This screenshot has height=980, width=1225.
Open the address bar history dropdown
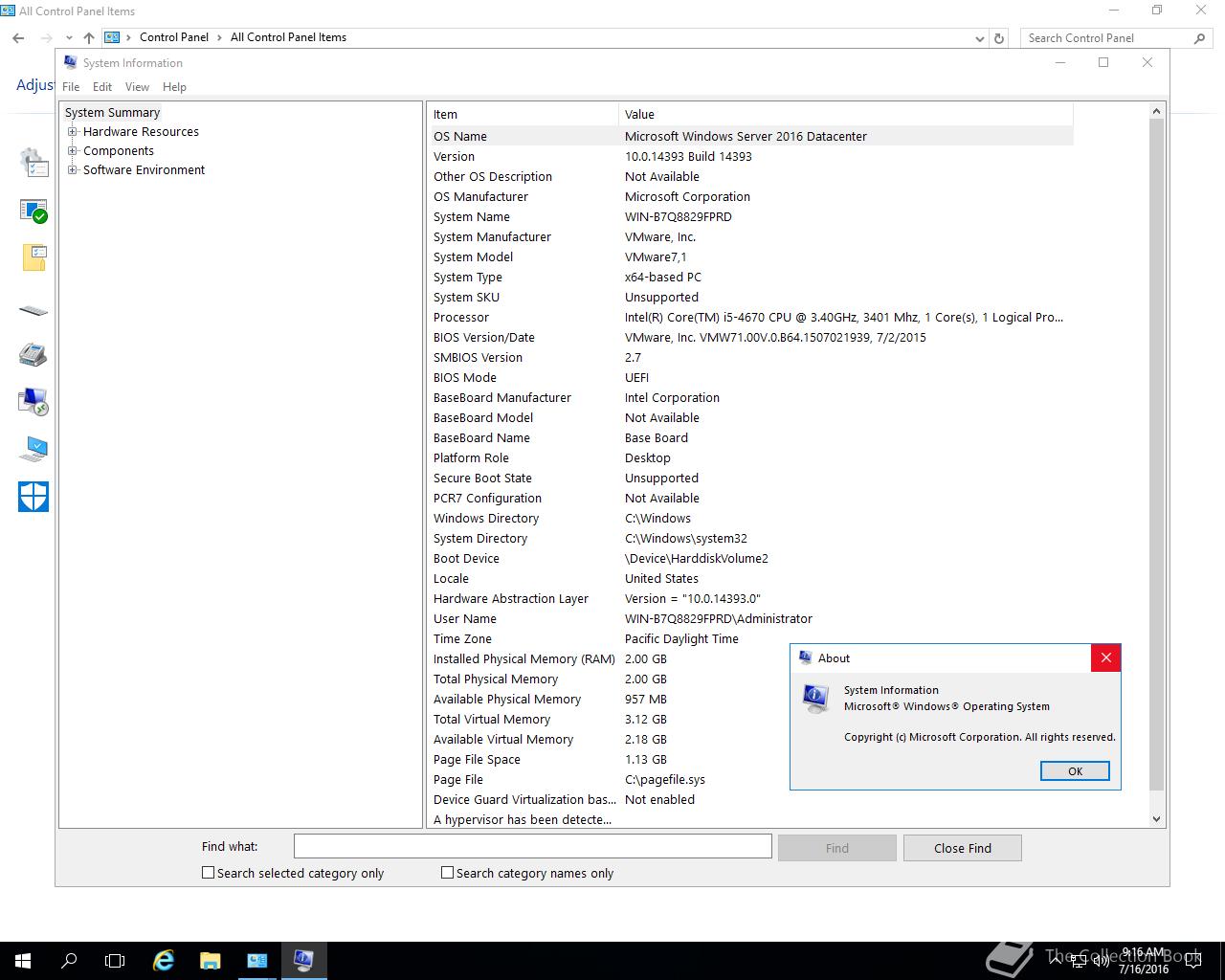click(979, 38)
